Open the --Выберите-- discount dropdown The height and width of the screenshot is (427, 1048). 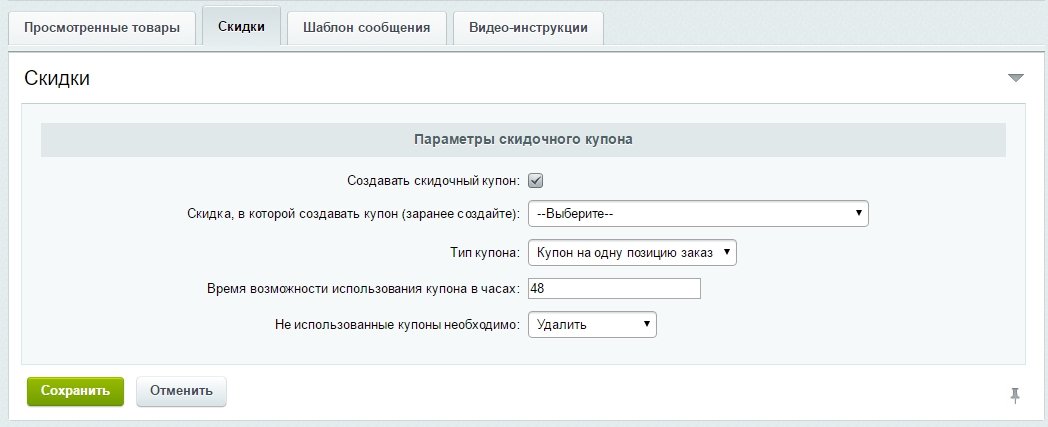(x=698, y=214)
